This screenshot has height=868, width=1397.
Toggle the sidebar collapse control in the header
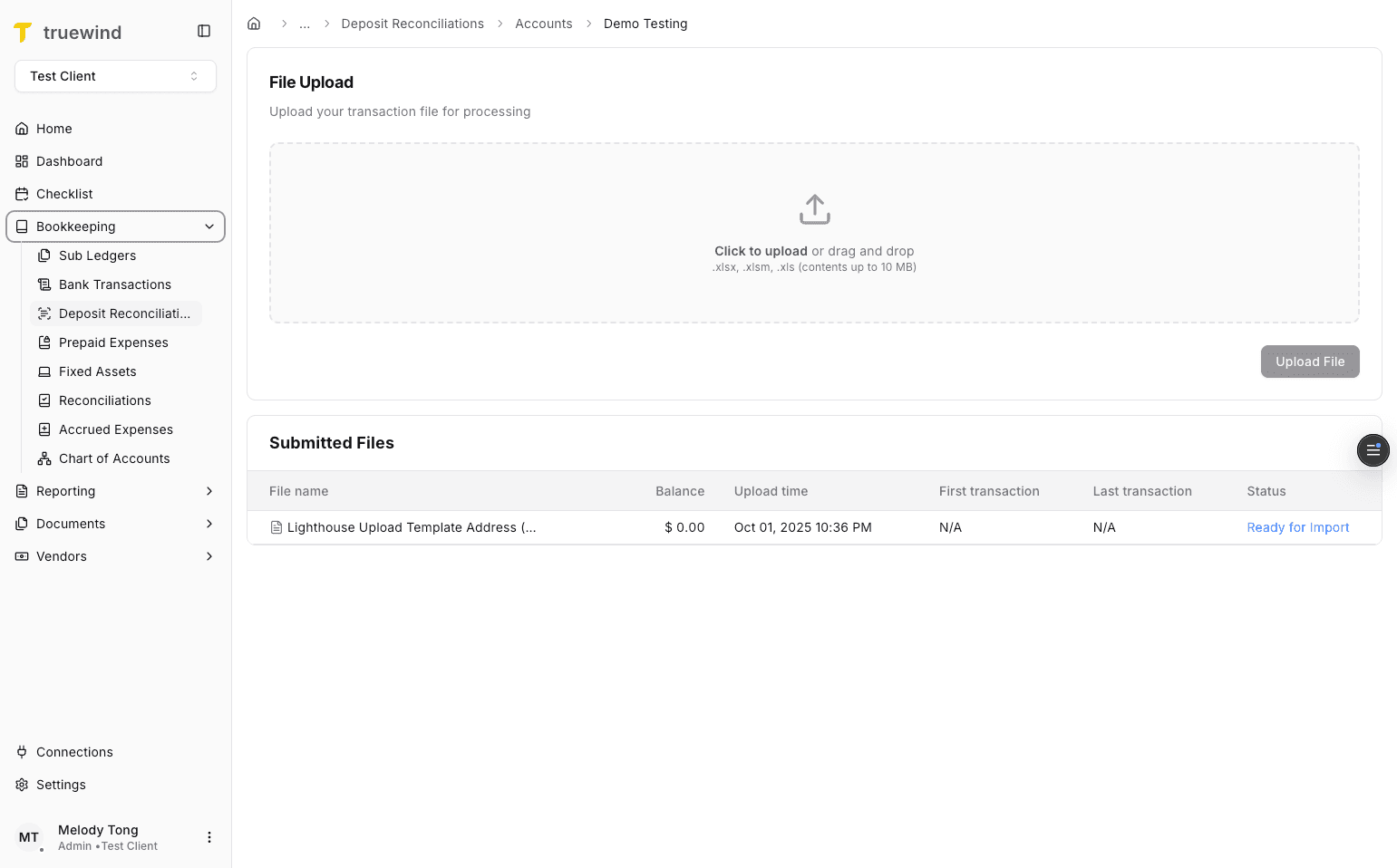203,30
